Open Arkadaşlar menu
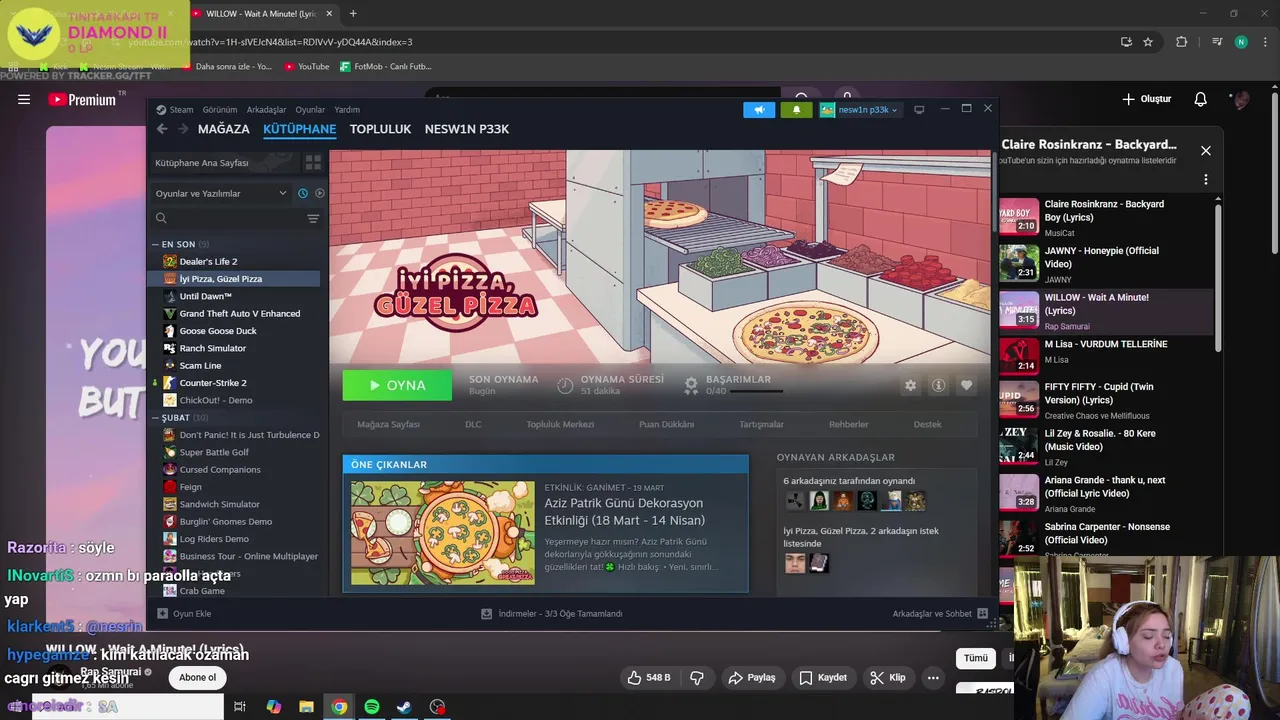This screenshot has height=720, width=1280. click(x=266, y=110)
